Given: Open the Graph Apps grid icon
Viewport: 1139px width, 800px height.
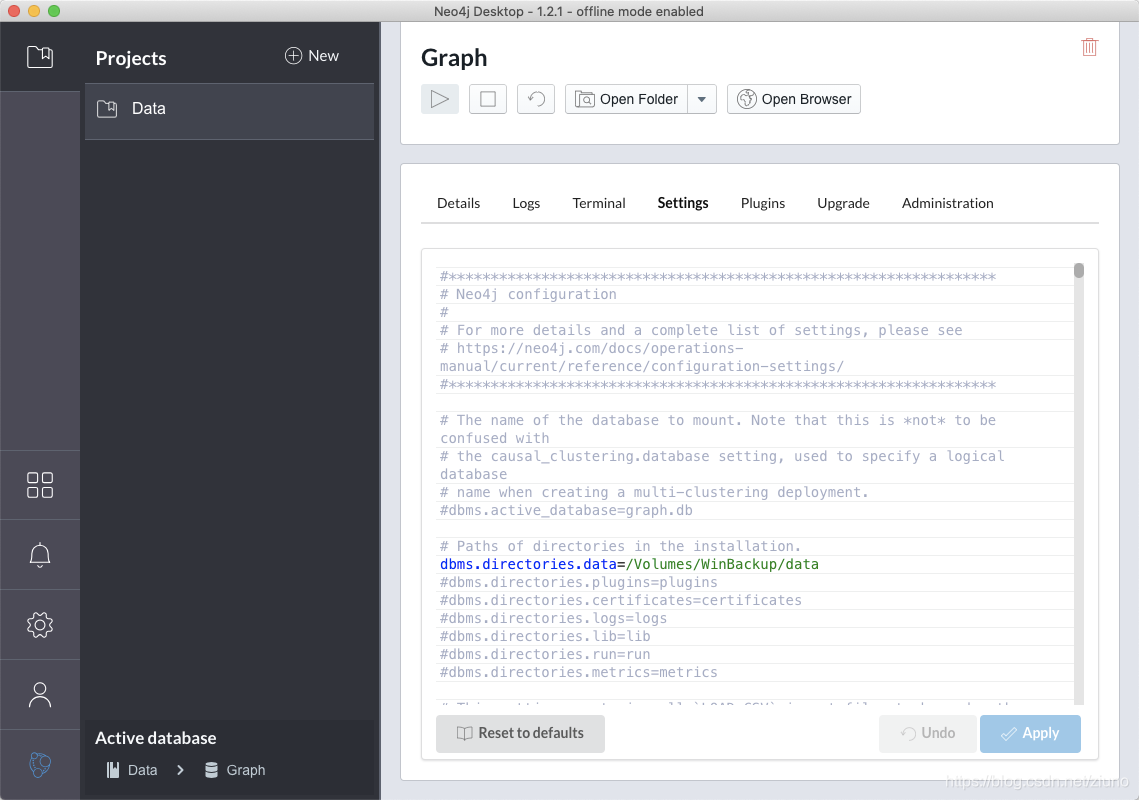Looking at the screenshot, I should pos(40,485).
